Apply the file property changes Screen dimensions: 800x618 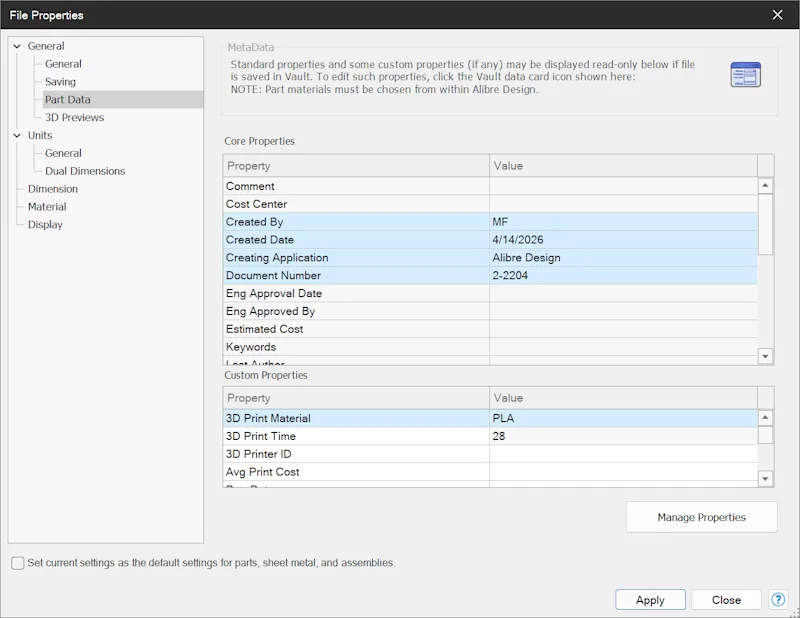[650, 600]
